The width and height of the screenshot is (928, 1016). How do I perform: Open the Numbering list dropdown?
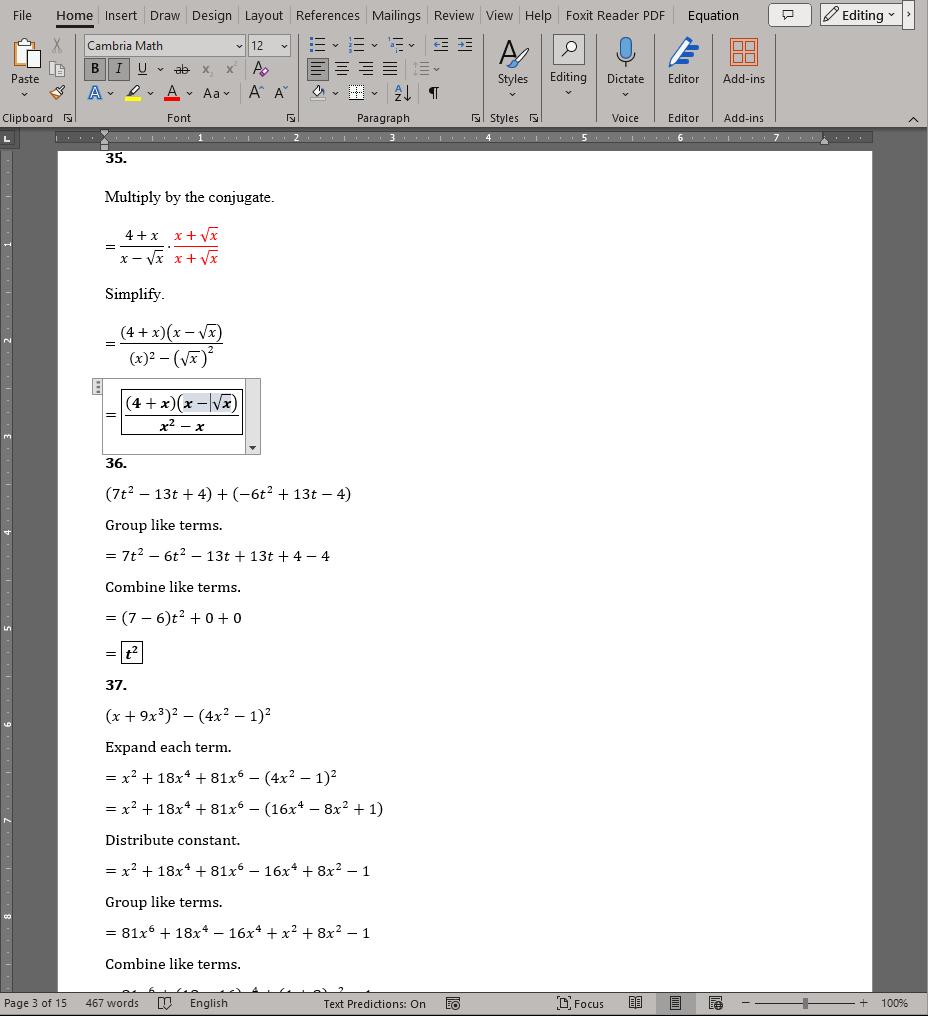coord(375,45)
